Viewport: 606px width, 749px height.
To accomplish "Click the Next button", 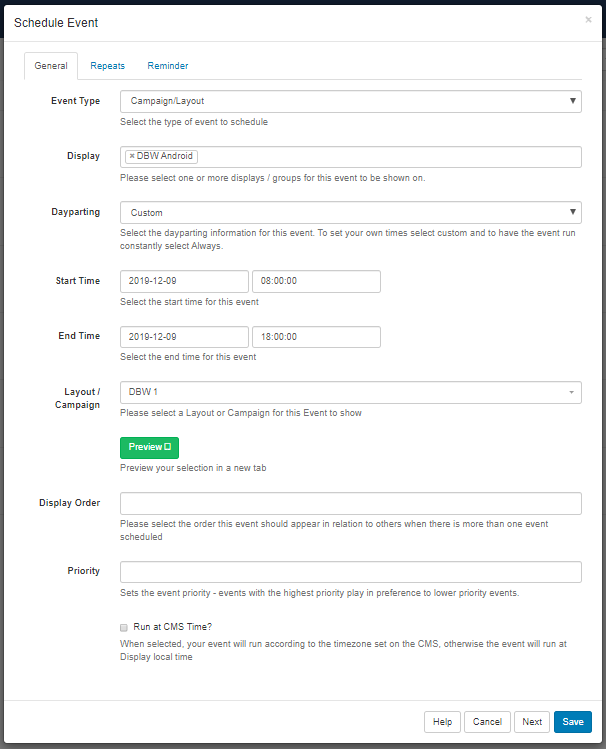I will pos(532,722).
